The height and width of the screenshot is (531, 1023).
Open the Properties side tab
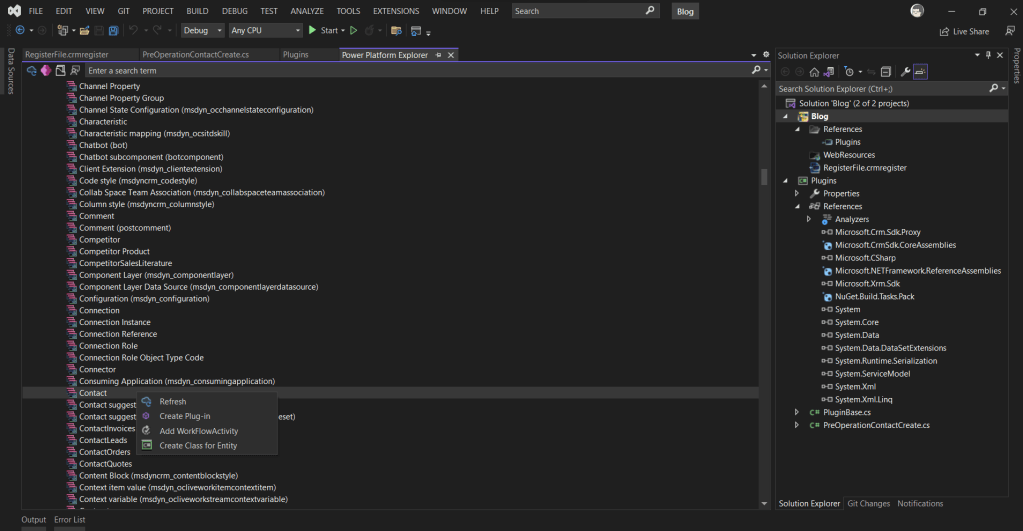point(1016,65)
